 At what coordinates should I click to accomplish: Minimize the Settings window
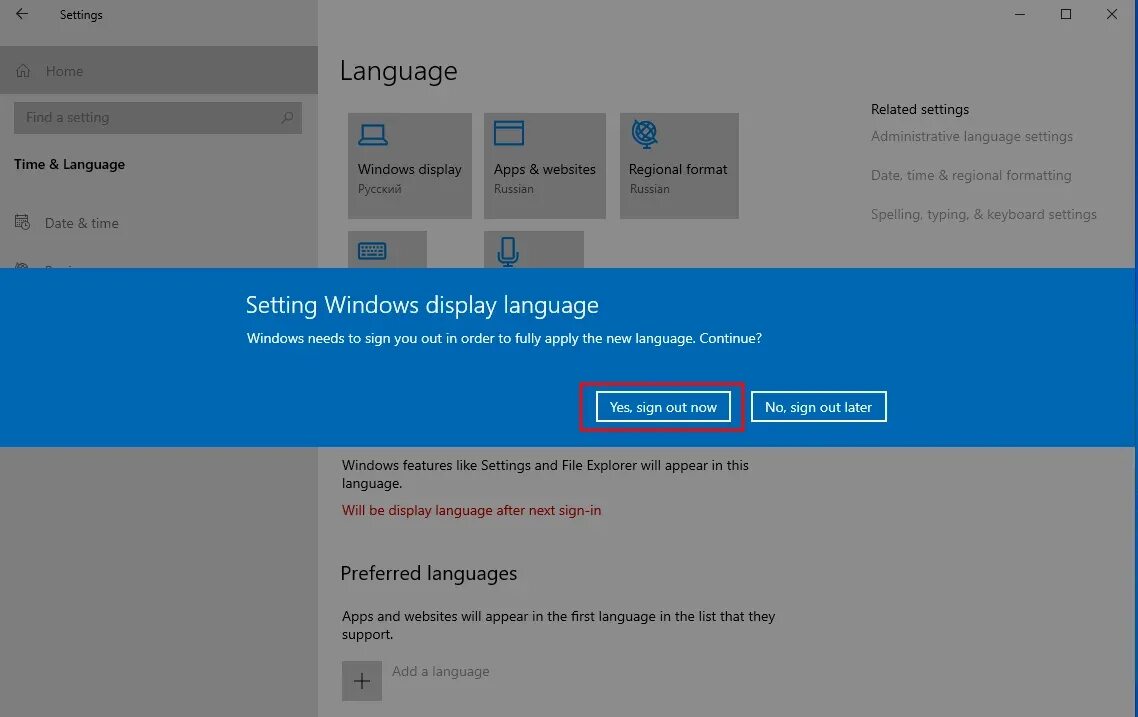point(1020,15)
